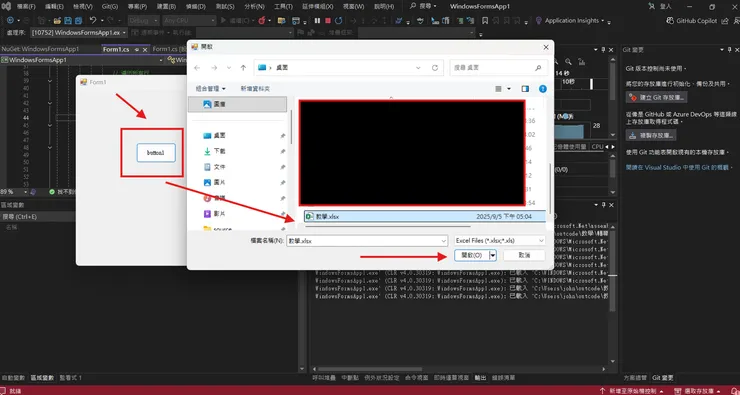Click the Save All icon in the toolbar
Screen dimensions: 740x395
78,21
